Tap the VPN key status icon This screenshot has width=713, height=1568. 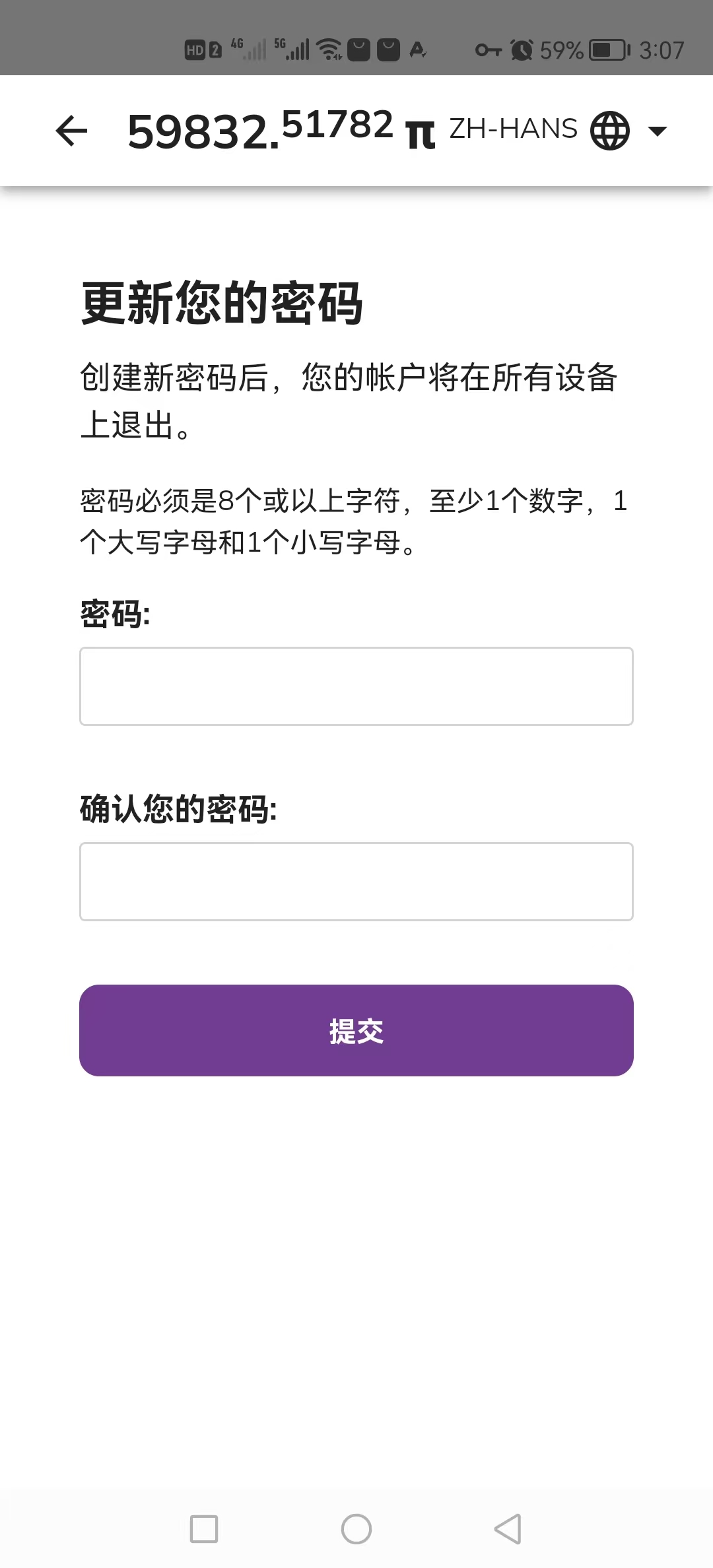click(489, 50)
